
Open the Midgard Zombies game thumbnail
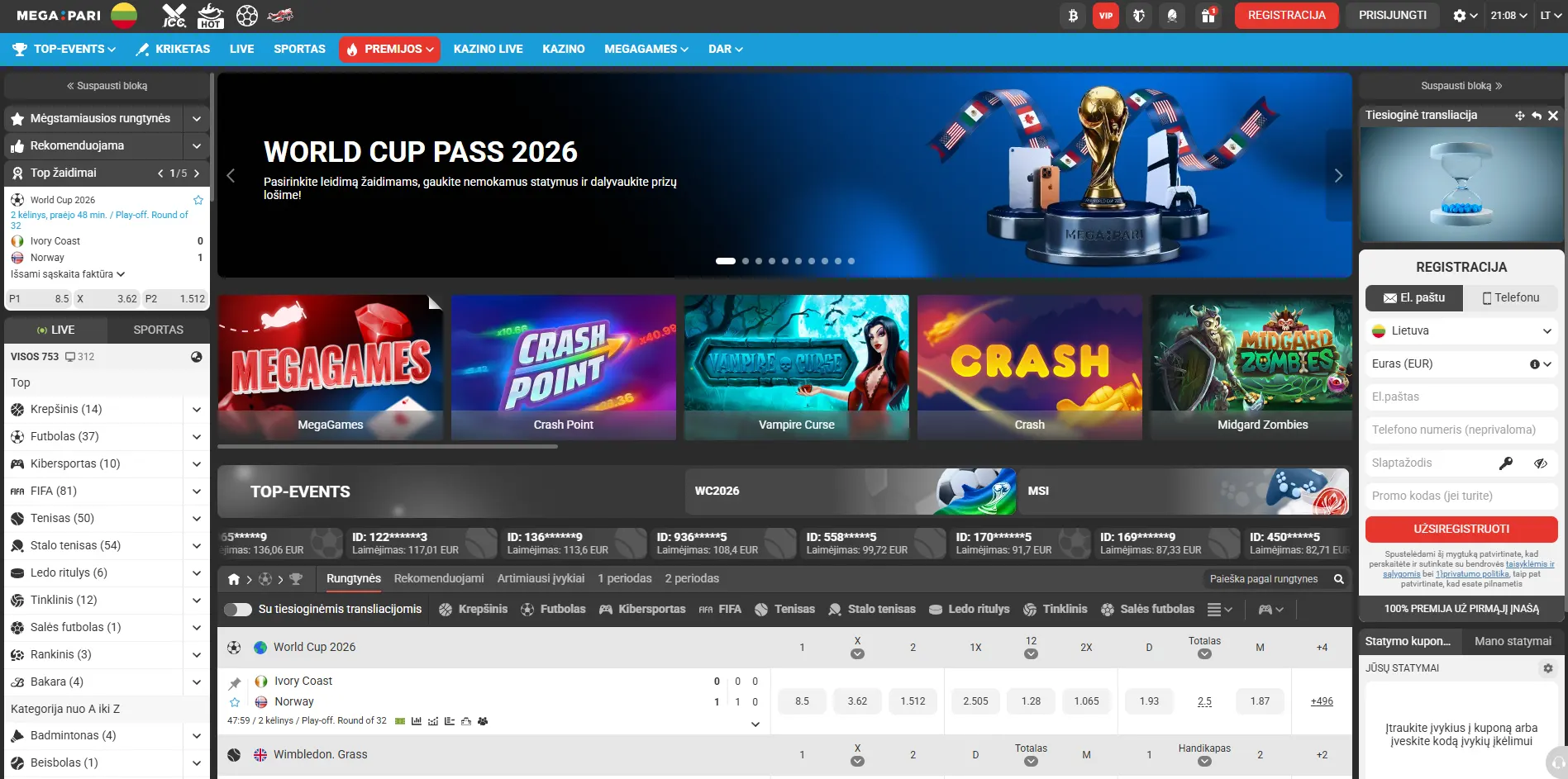point(1252,368)
